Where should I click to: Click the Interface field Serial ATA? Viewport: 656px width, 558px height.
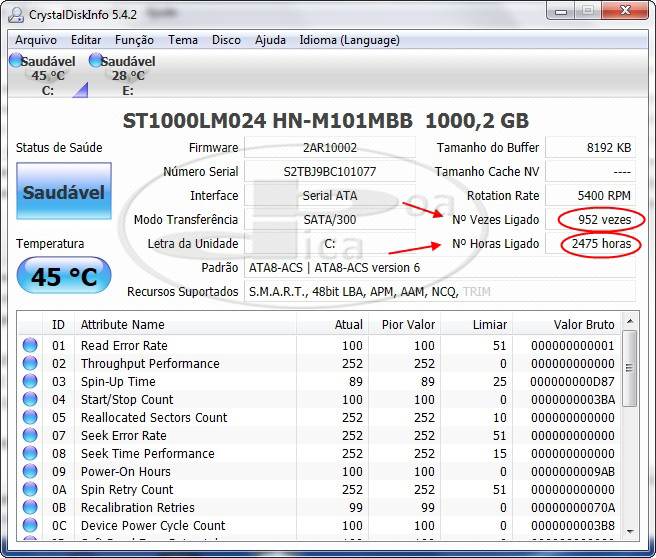point(330,195)
